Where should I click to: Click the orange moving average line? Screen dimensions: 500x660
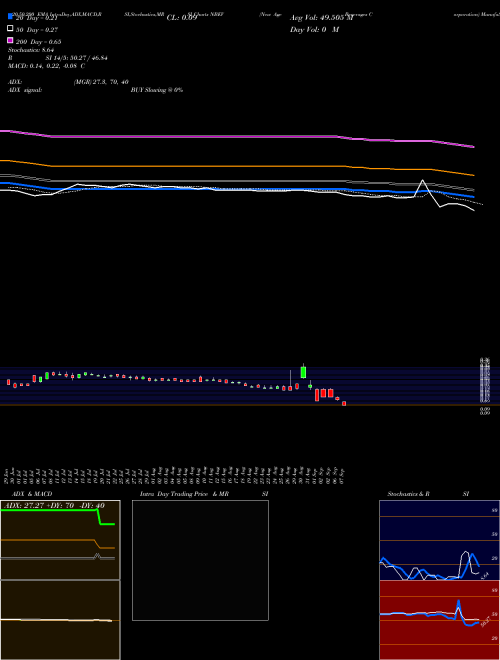tap(237, 166)
